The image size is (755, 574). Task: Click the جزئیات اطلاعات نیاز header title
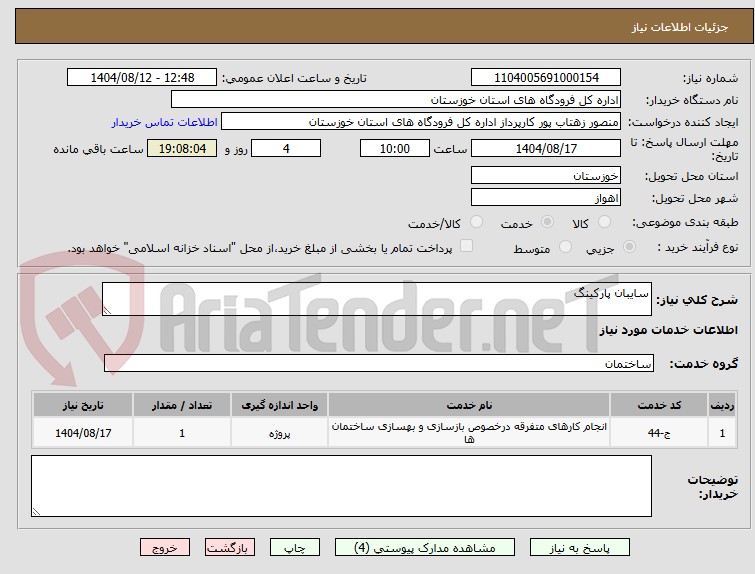[680, 27]
